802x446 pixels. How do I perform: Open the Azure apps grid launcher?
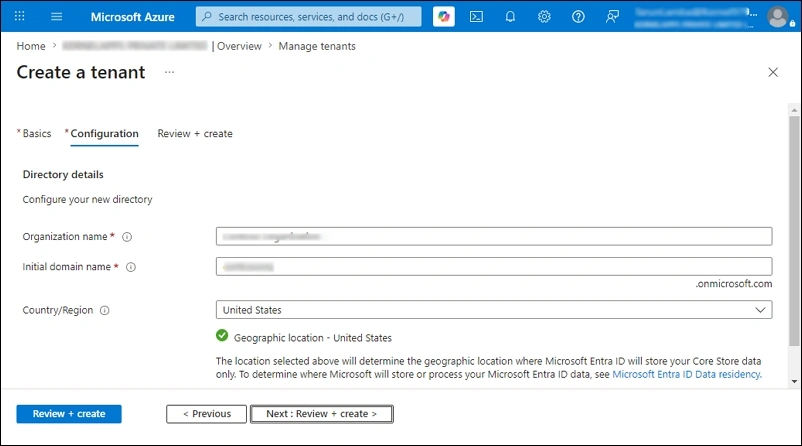coord(19,16)
